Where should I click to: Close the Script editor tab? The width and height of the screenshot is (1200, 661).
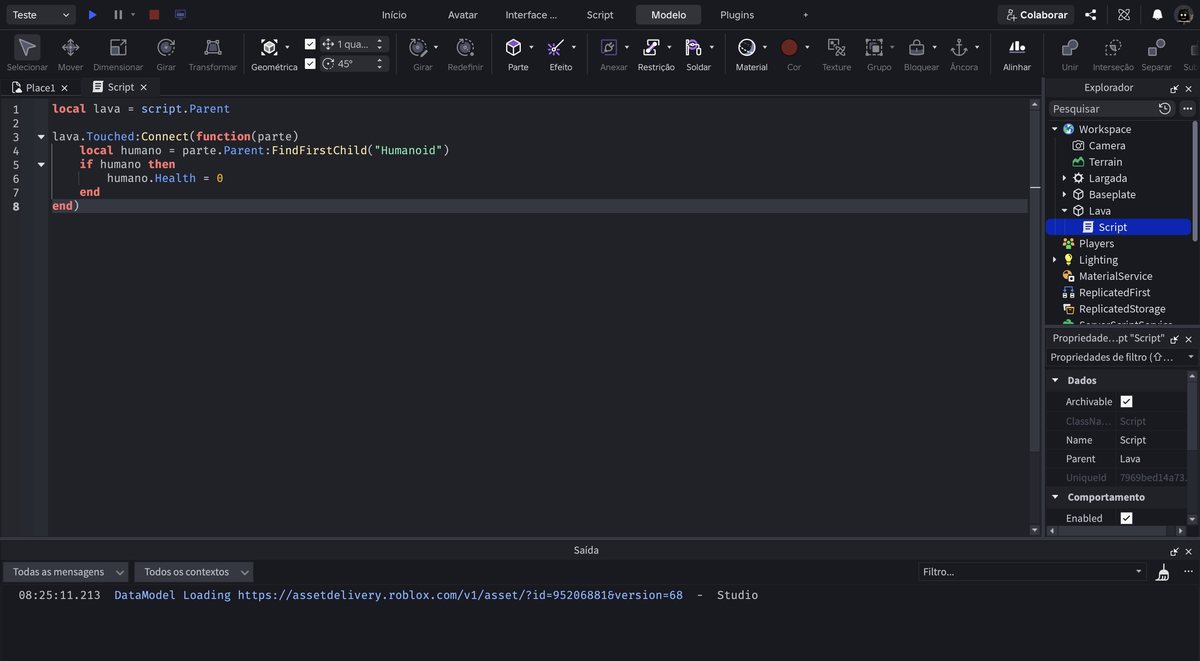click(144, 87)
